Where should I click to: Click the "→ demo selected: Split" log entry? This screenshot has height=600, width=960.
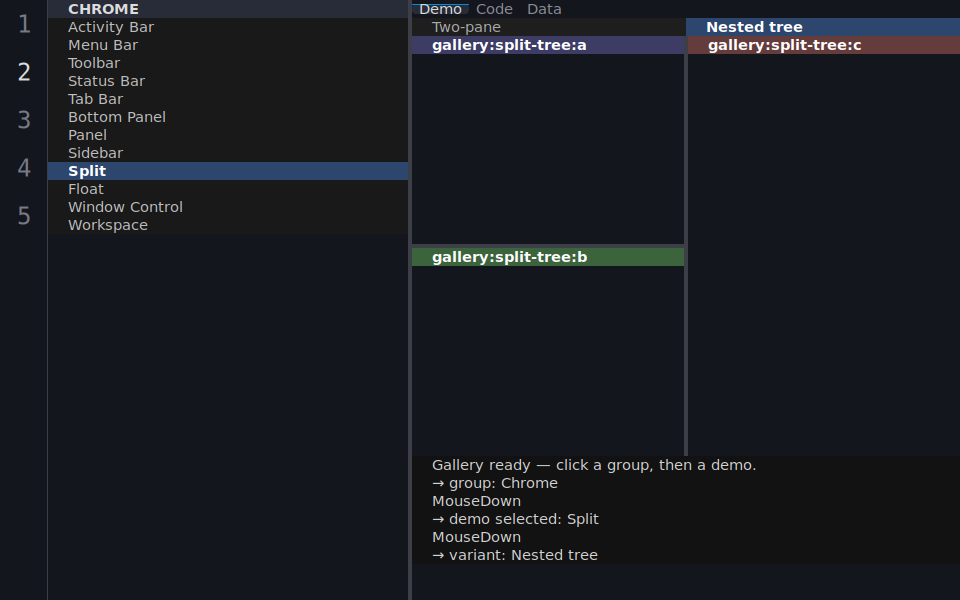click(x=686, y=519)
